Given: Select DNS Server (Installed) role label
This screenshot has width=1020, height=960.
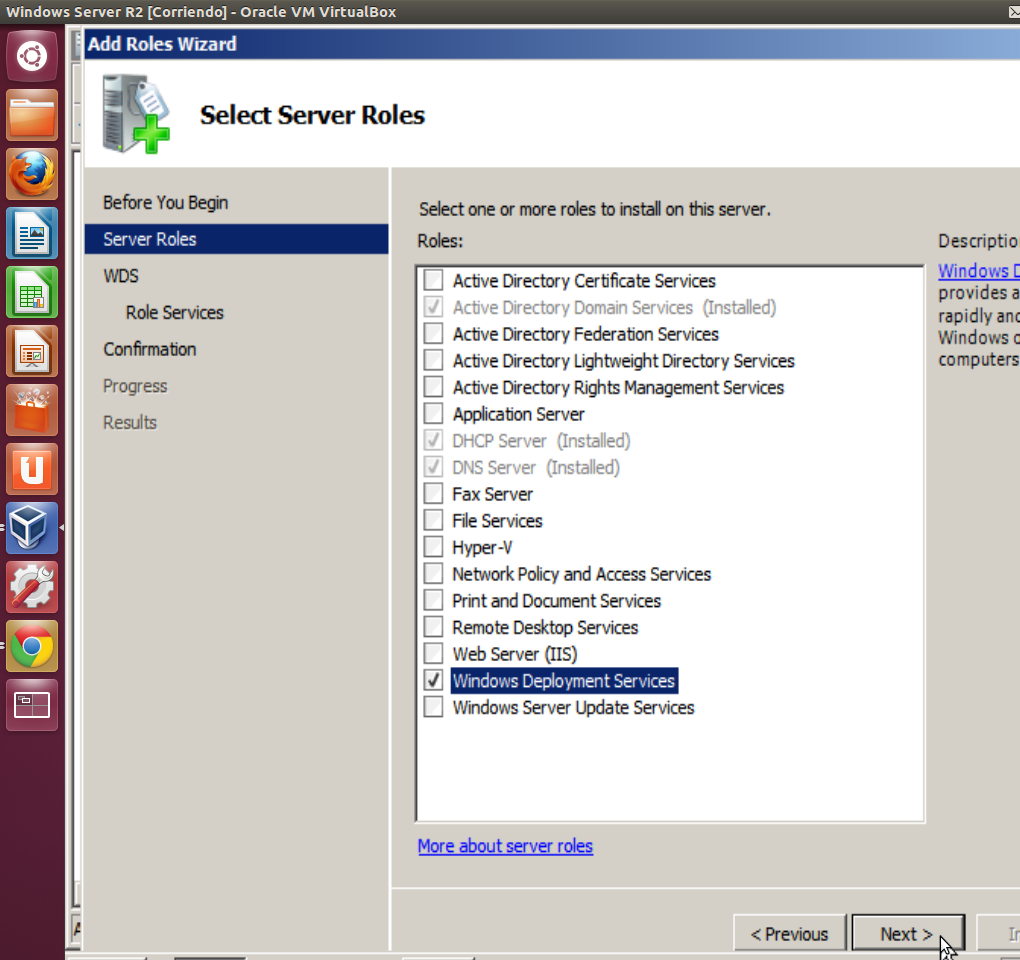Looking at the screenshot, I should 536,467.
